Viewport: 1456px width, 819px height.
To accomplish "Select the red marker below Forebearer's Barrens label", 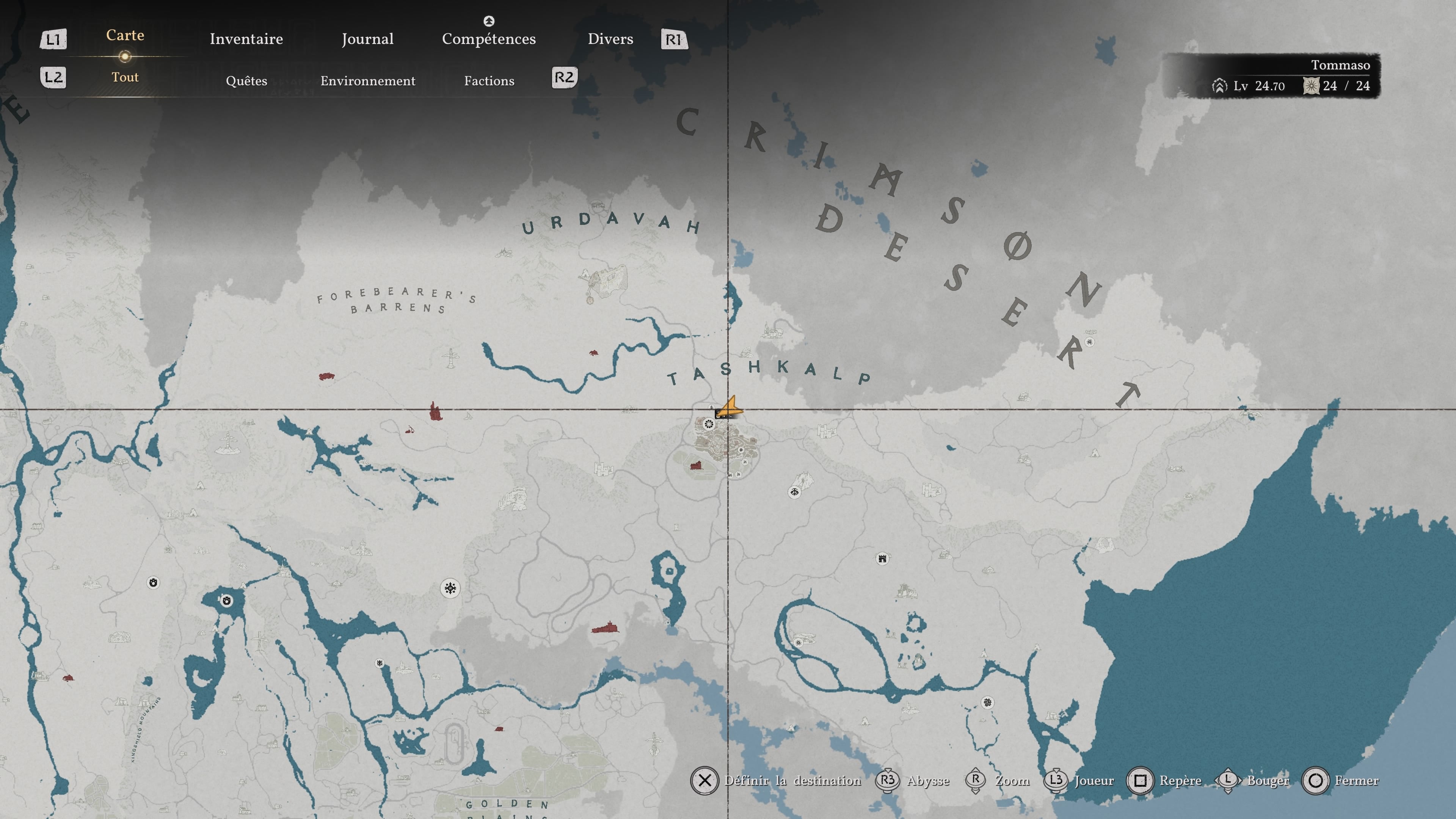I will coord(326,377).
